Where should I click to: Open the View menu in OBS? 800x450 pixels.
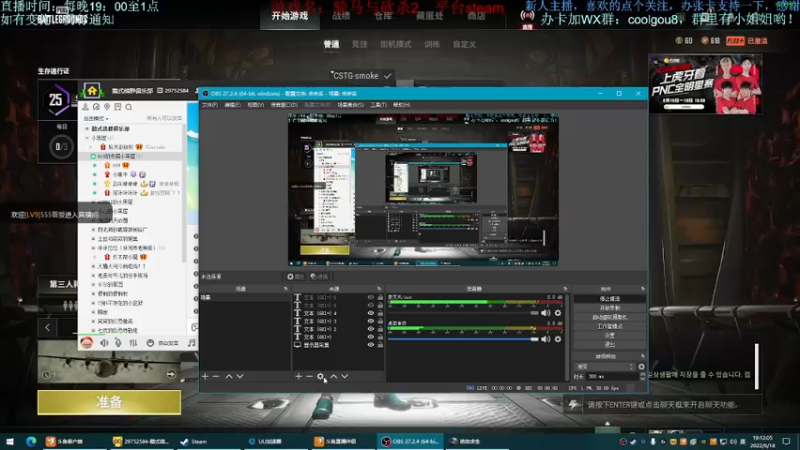click(x=256, y=105)
